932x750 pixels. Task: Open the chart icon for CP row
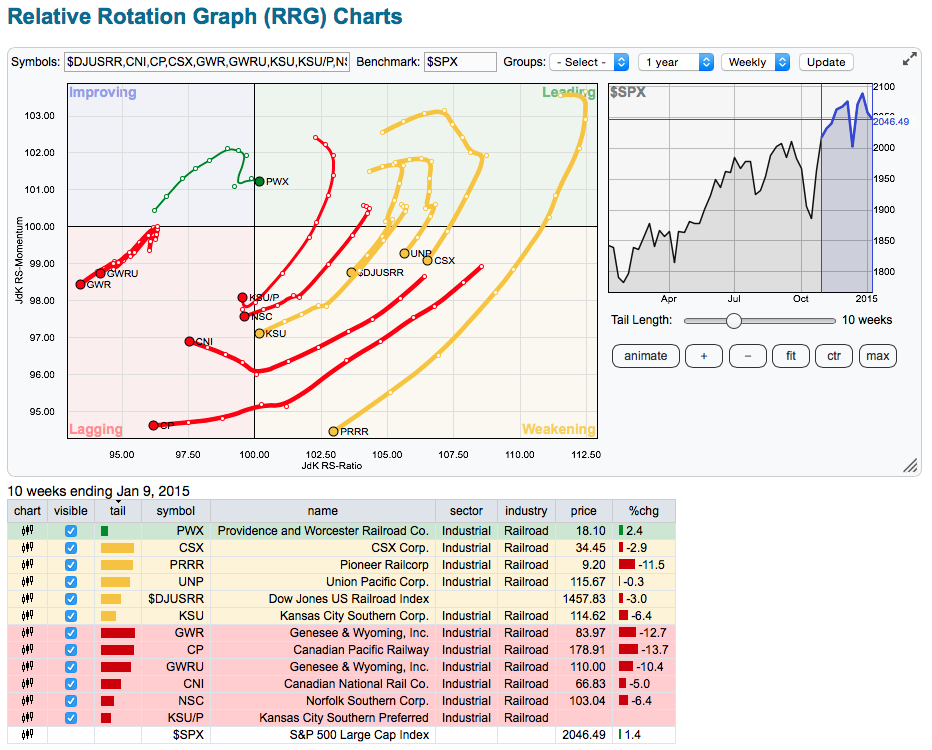coord(27,650)
